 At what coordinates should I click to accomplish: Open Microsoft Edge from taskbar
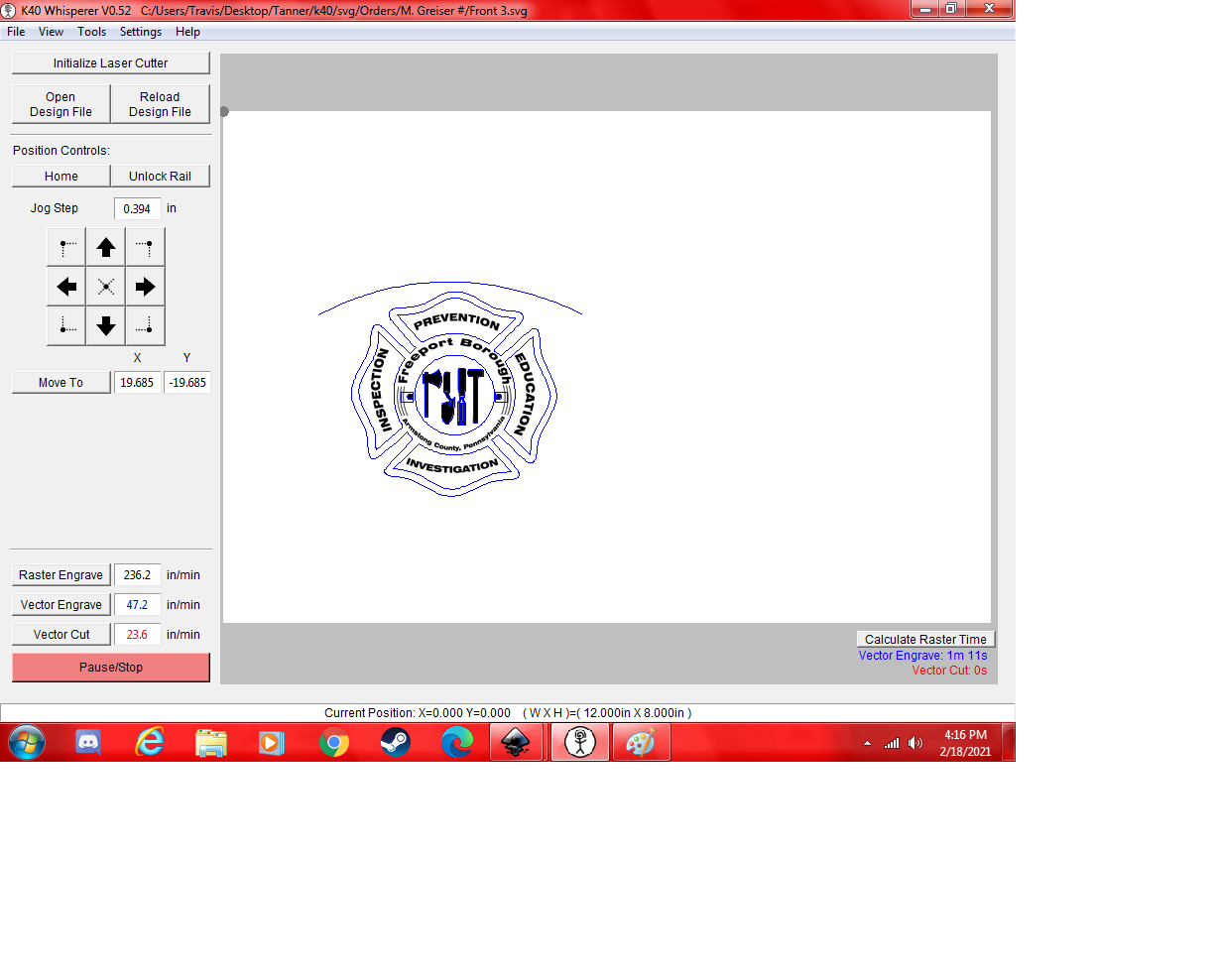point(457,742)
